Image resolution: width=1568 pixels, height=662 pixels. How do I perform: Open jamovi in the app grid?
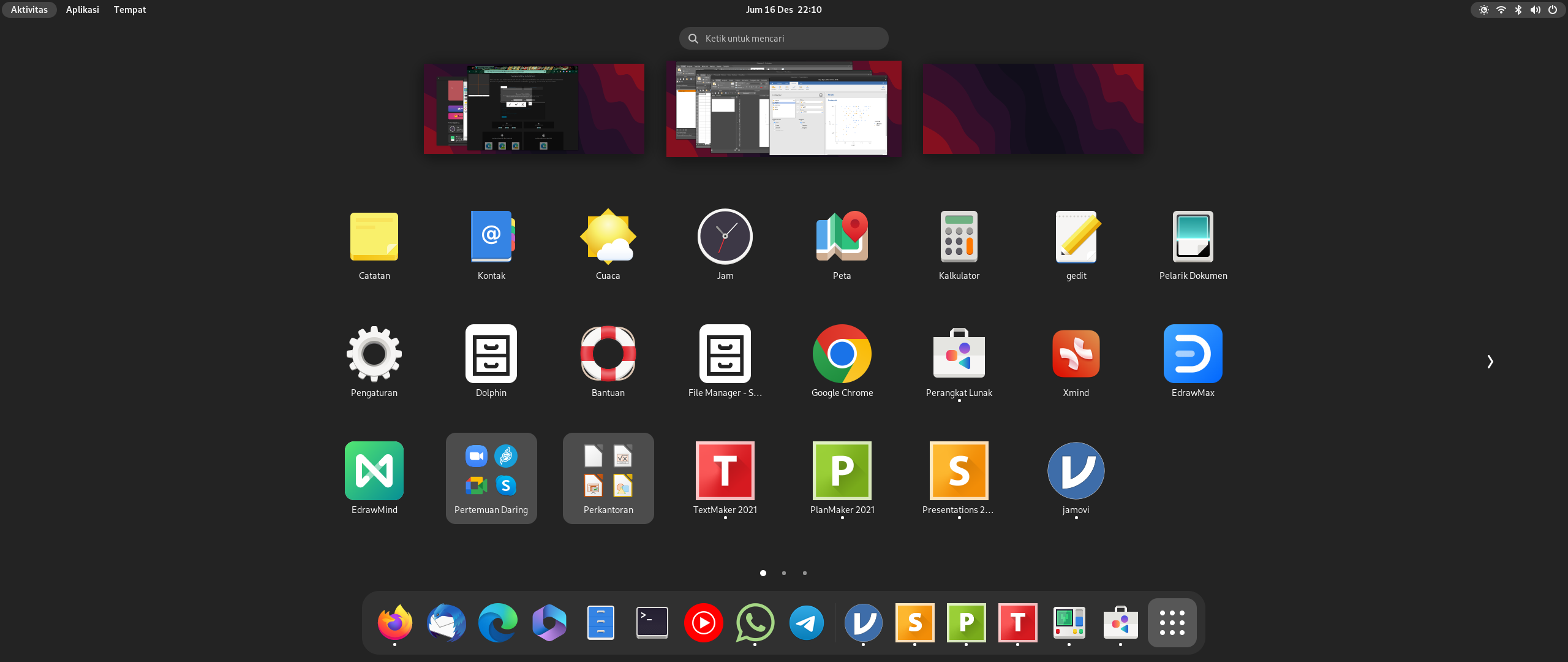1076,471
